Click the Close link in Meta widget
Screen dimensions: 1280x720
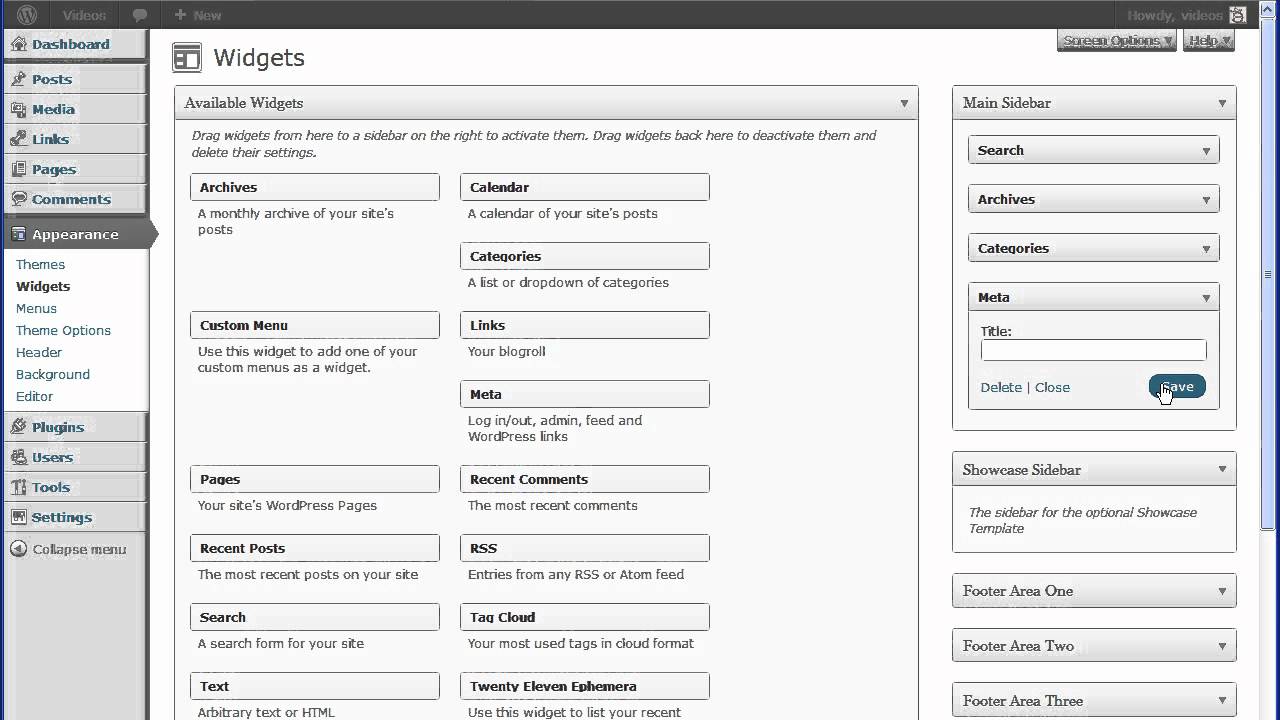(x=1052, y=387)
